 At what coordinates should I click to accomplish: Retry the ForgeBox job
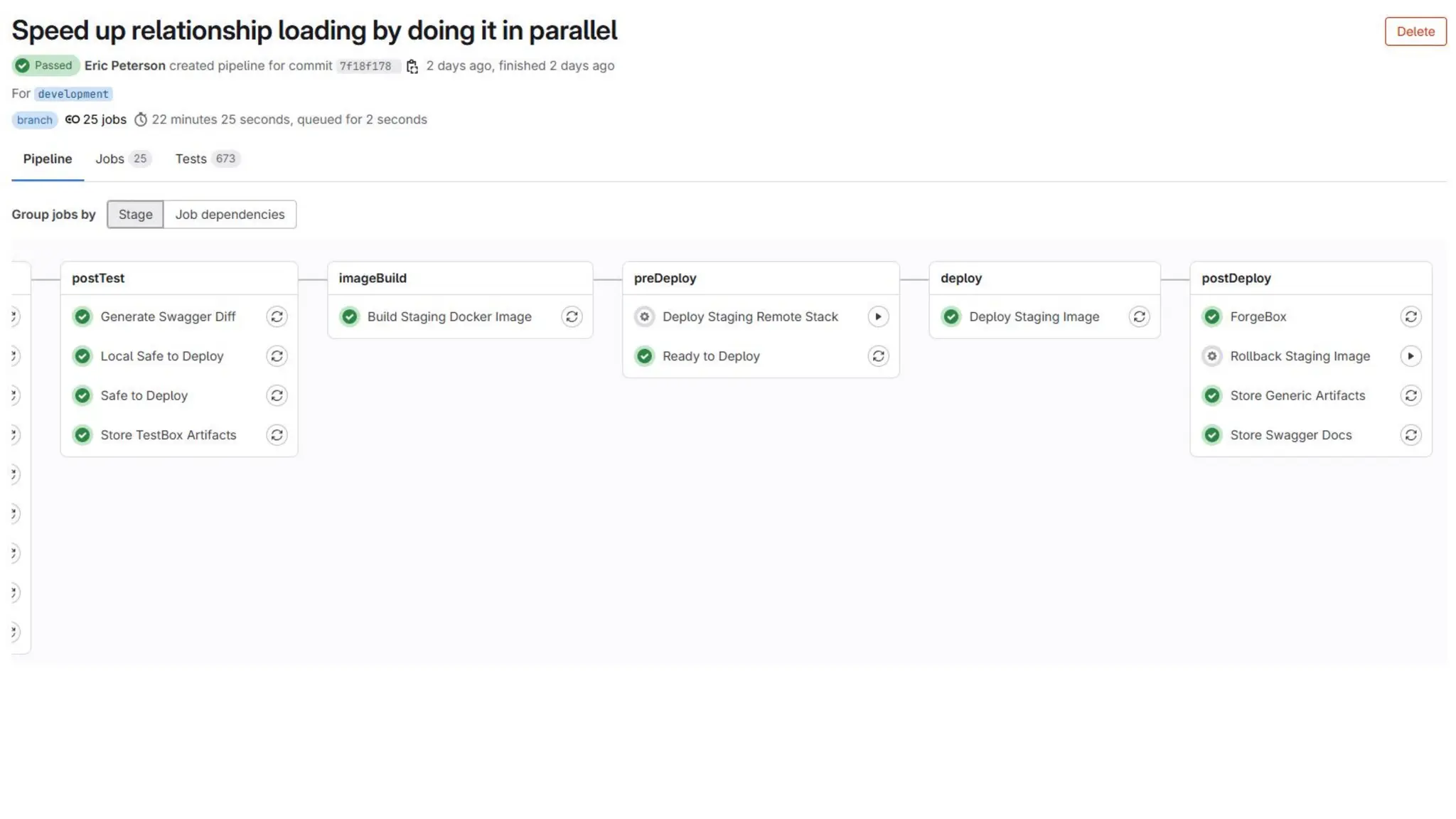click(x=1410, y=316)
